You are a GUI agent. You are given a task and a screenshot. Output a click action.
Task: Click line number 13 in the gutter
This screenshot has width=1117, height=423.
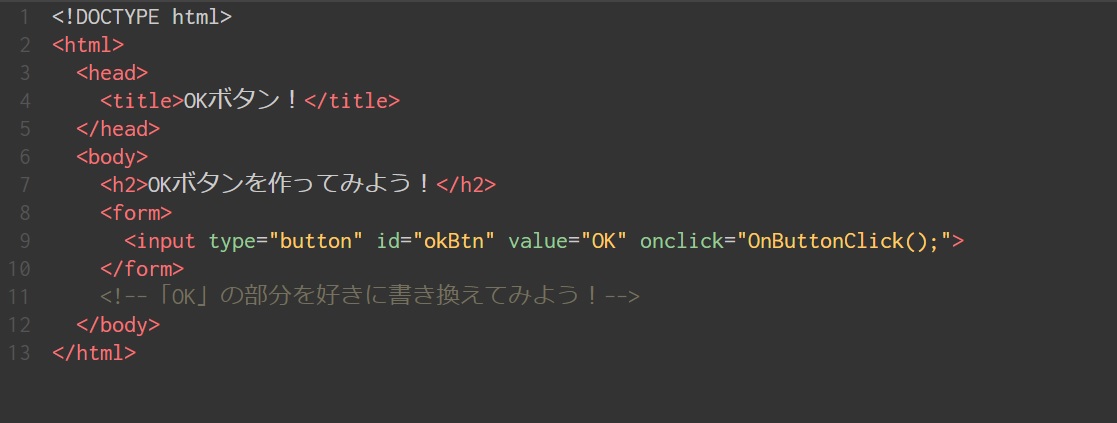[20, 353]
